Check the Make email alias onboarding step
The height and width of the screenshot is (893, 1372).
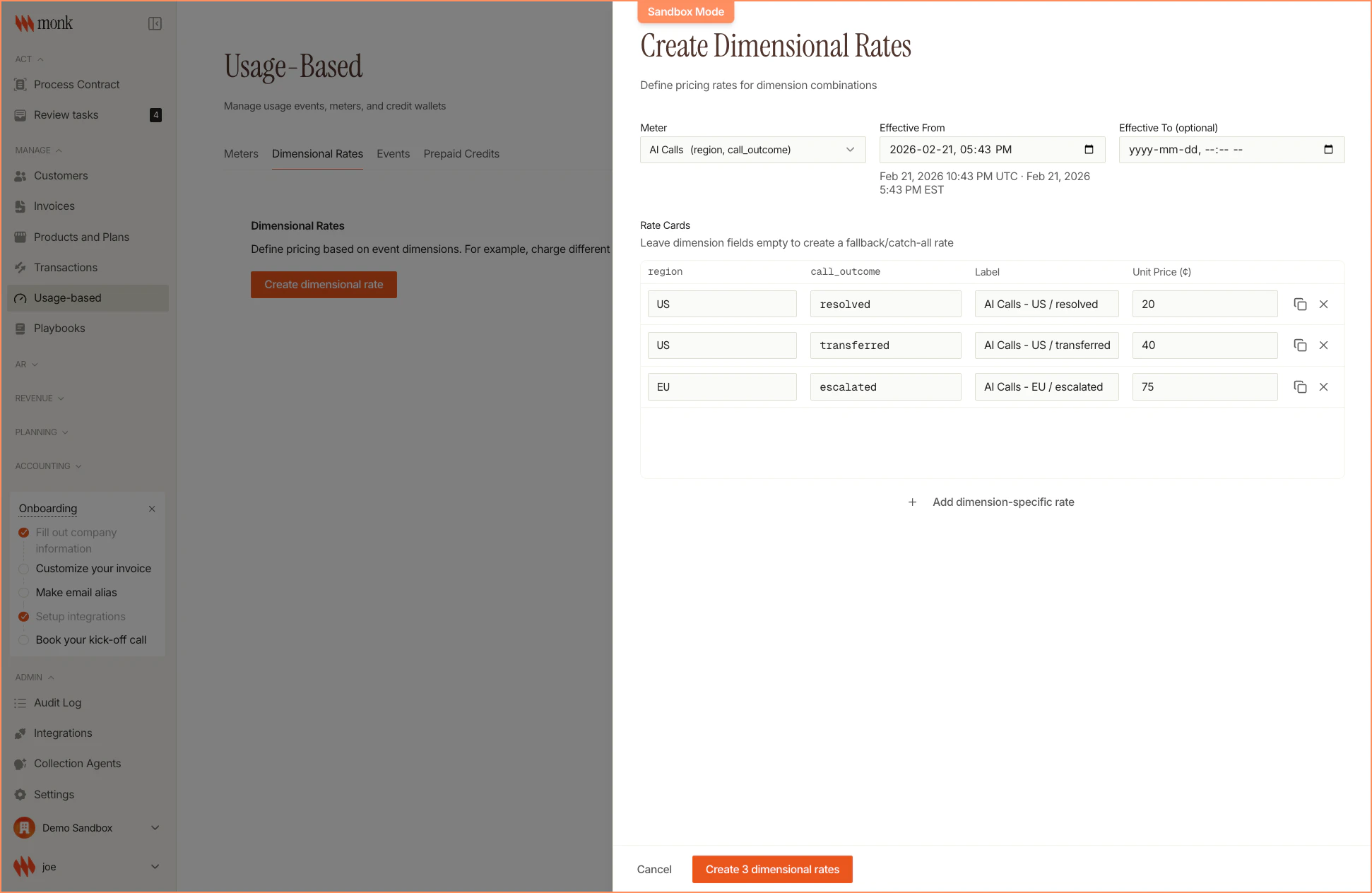23,592
